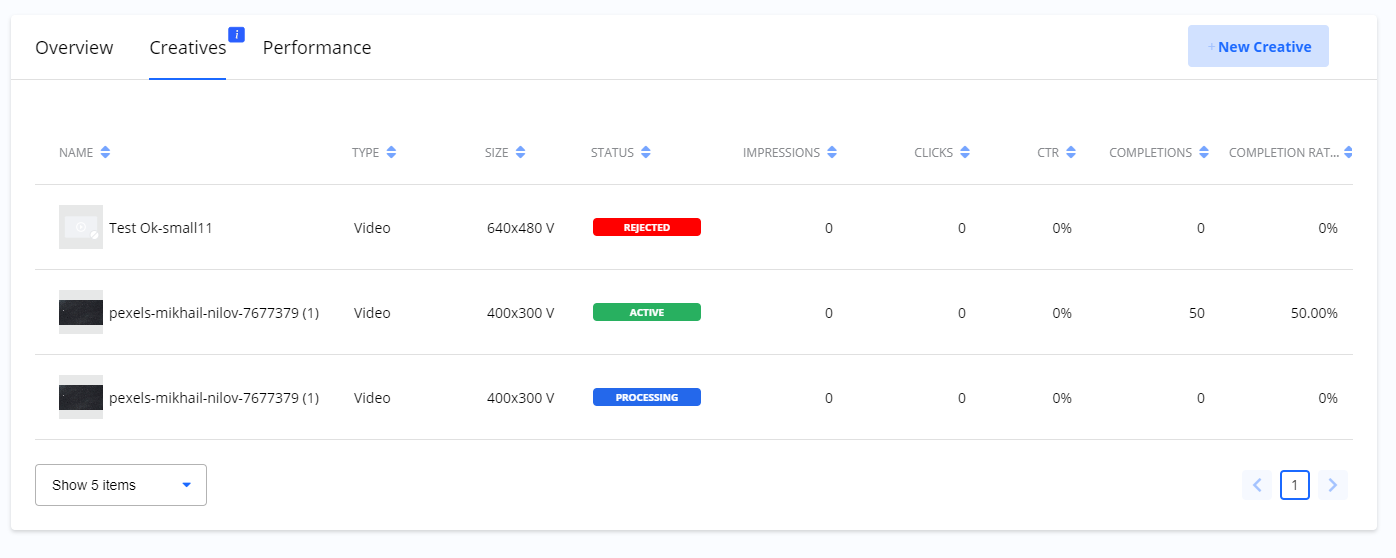Select page 1 in pagination
Viewport: 1396px width, 558px height.
coord(1294,485)
